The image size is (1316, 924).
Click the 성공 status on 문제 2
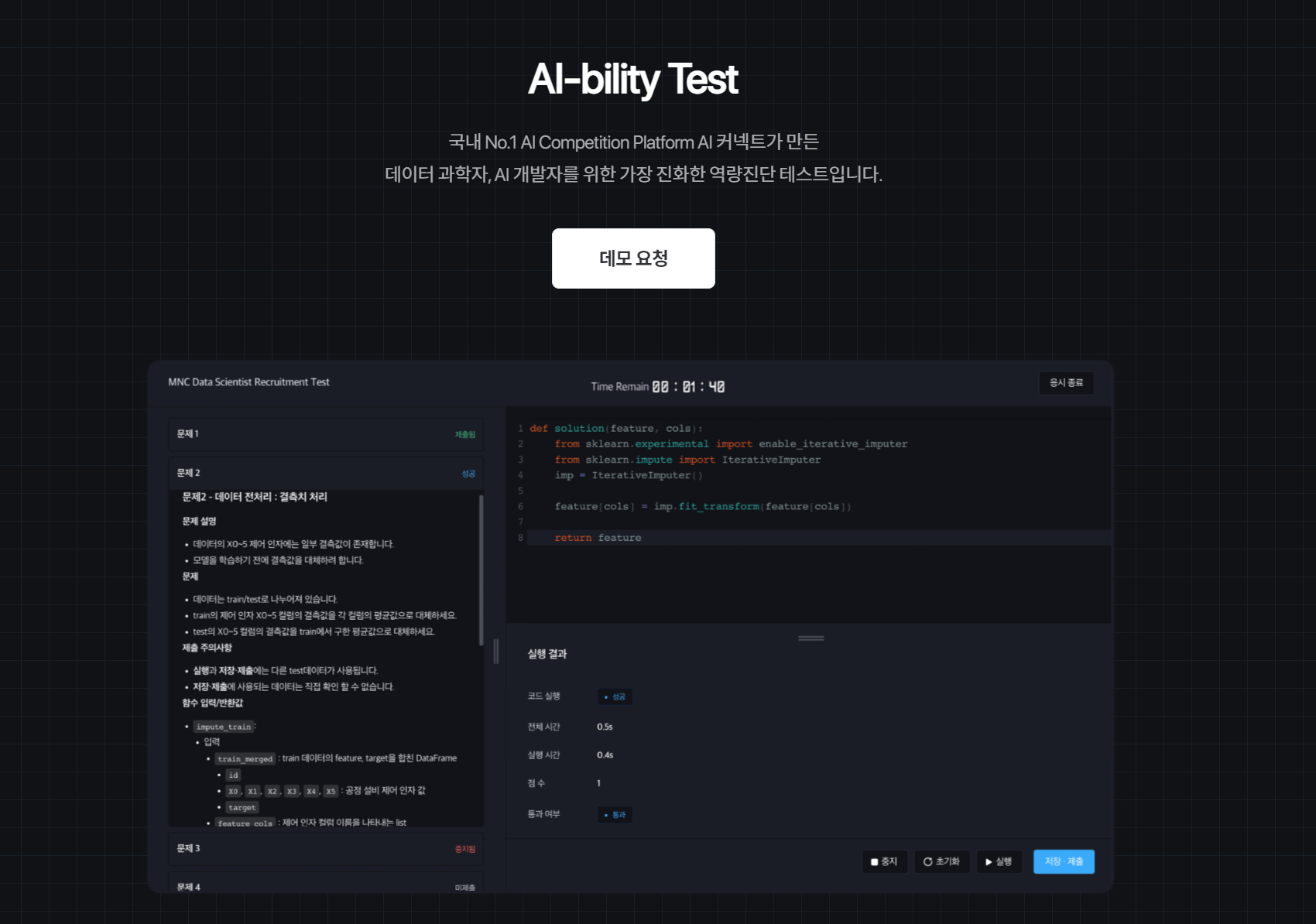coord(468,474)
